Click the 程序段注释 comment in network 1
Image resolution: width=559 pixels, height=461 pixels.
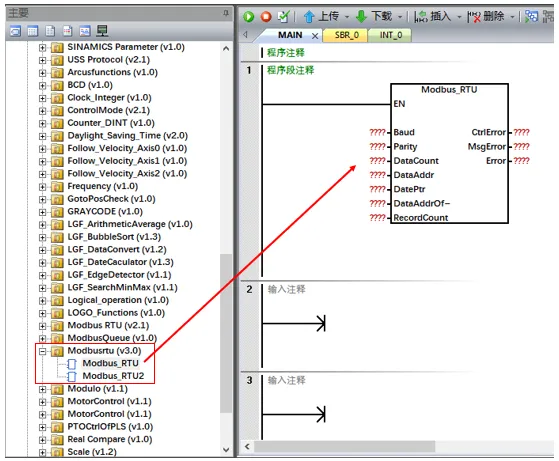(291, 70)
